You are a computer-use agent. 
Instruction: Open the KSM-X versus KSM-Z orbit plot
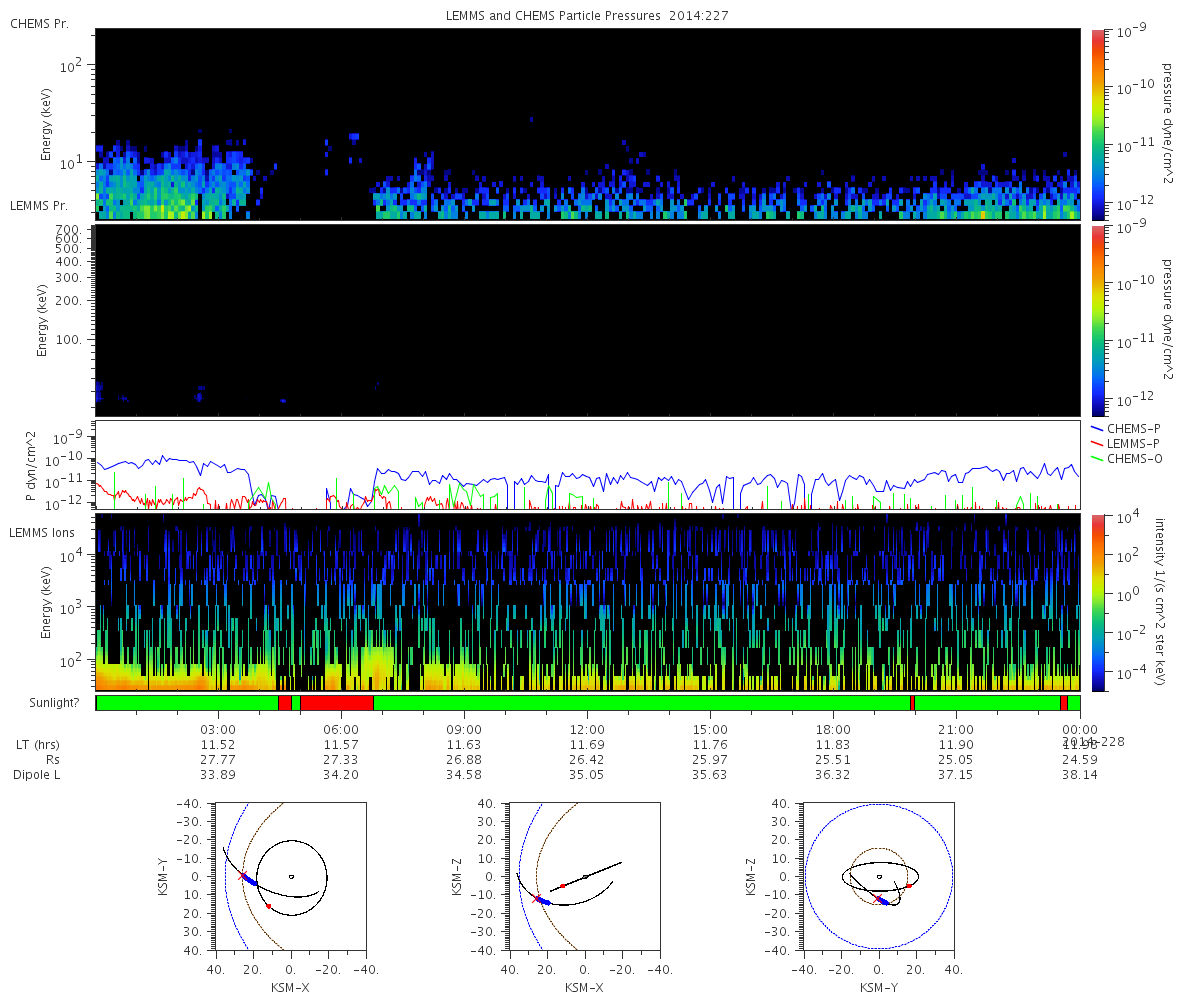(x=584, y=877)
